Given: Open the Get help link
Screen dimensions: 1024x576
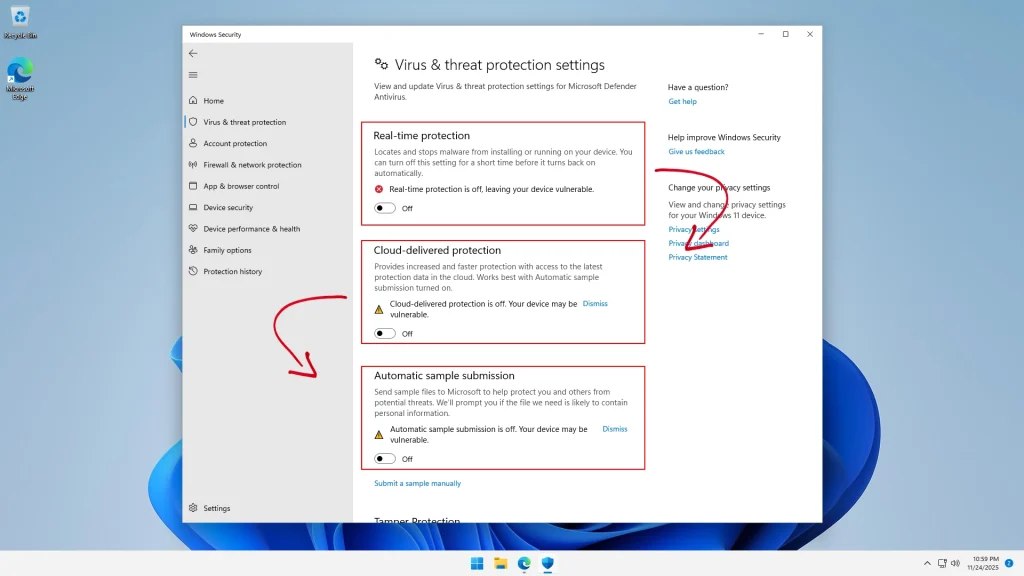Looking at the screenshot, I should point(682,101).
